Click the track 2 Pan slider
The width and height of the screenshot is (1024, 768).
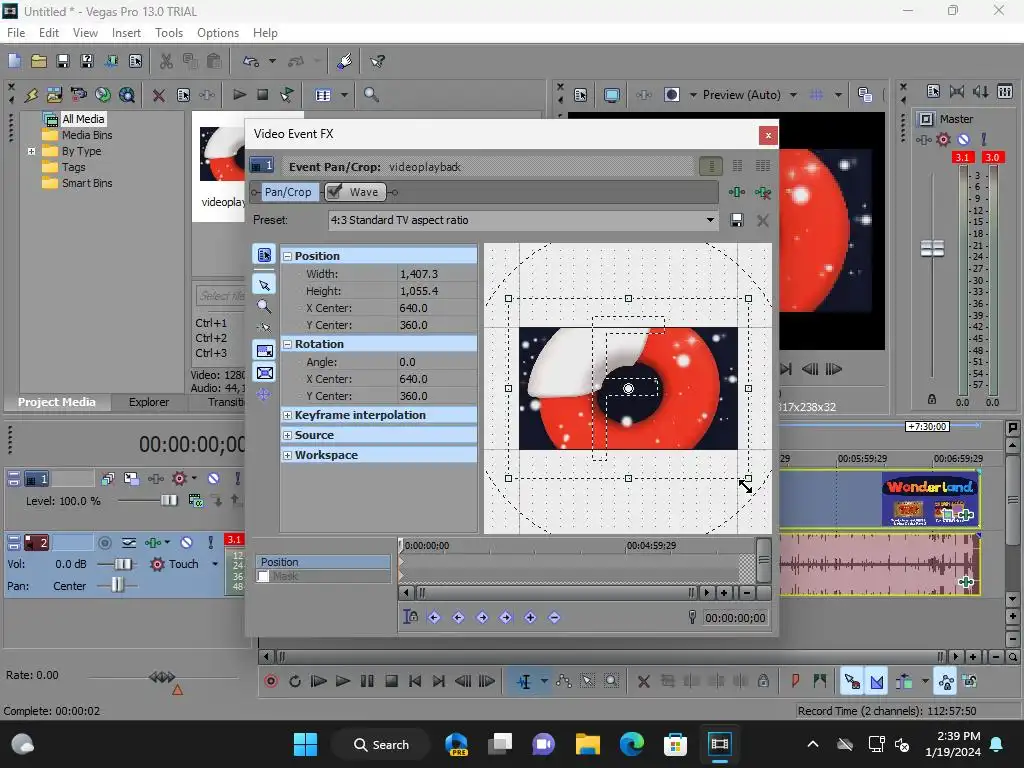point(117,585)
